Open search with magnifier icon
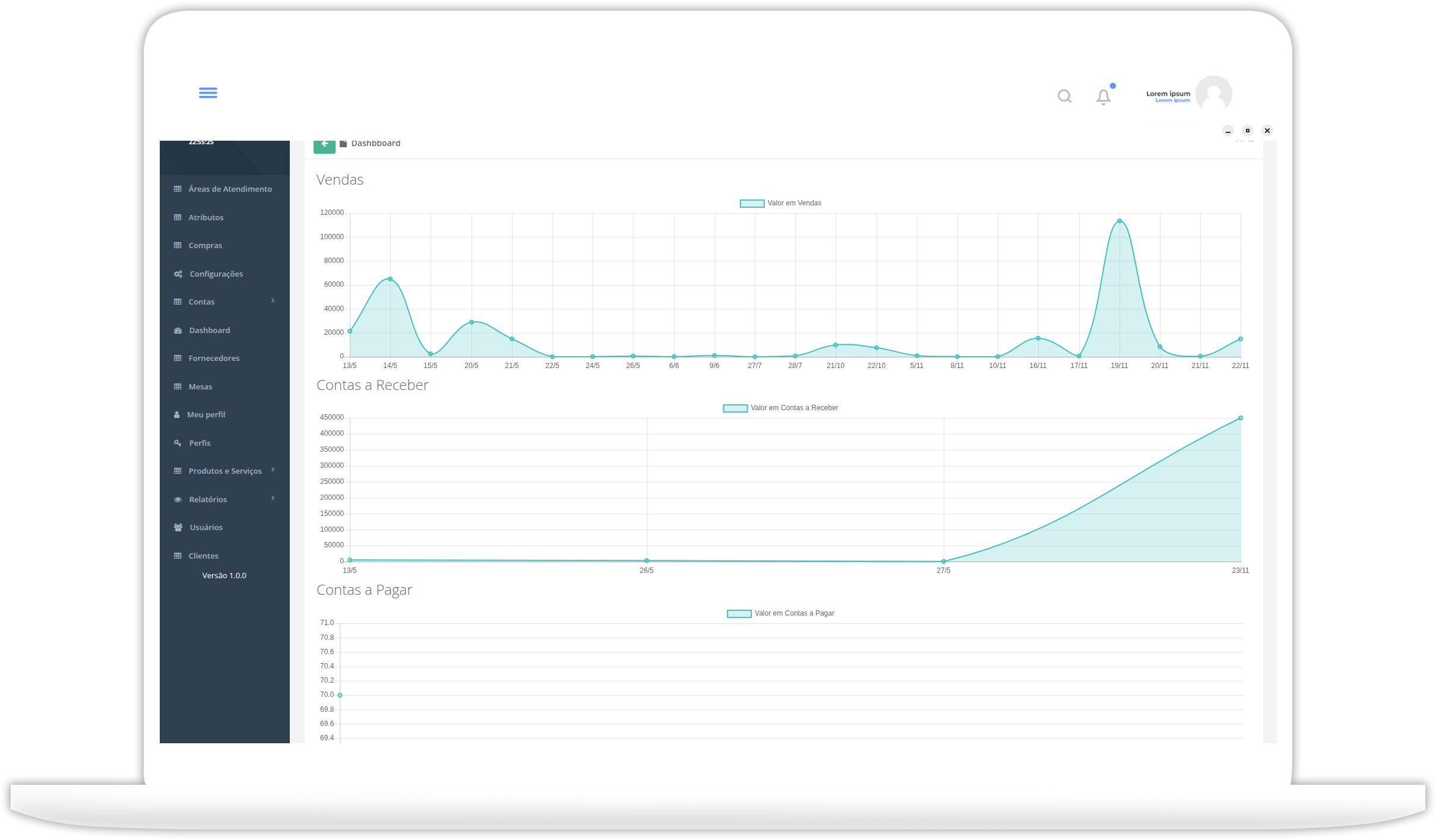 pos(1064,96)
